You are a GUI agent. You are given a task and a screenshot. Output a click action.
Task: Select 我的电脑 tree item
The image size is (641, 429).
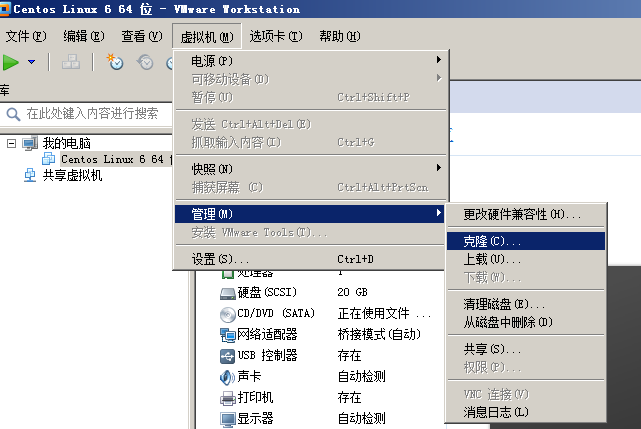[67, 143]
